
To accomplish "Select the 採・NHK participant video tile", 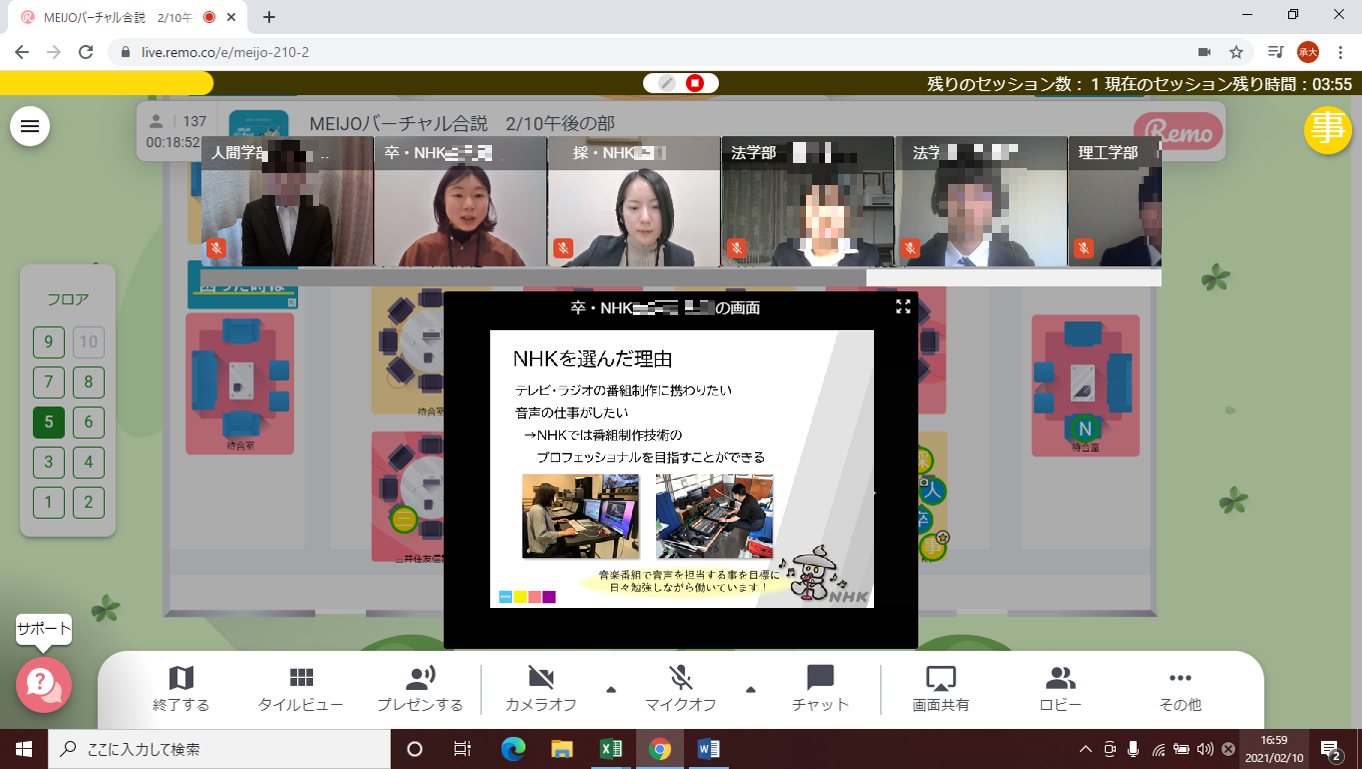I will [634, 202].
